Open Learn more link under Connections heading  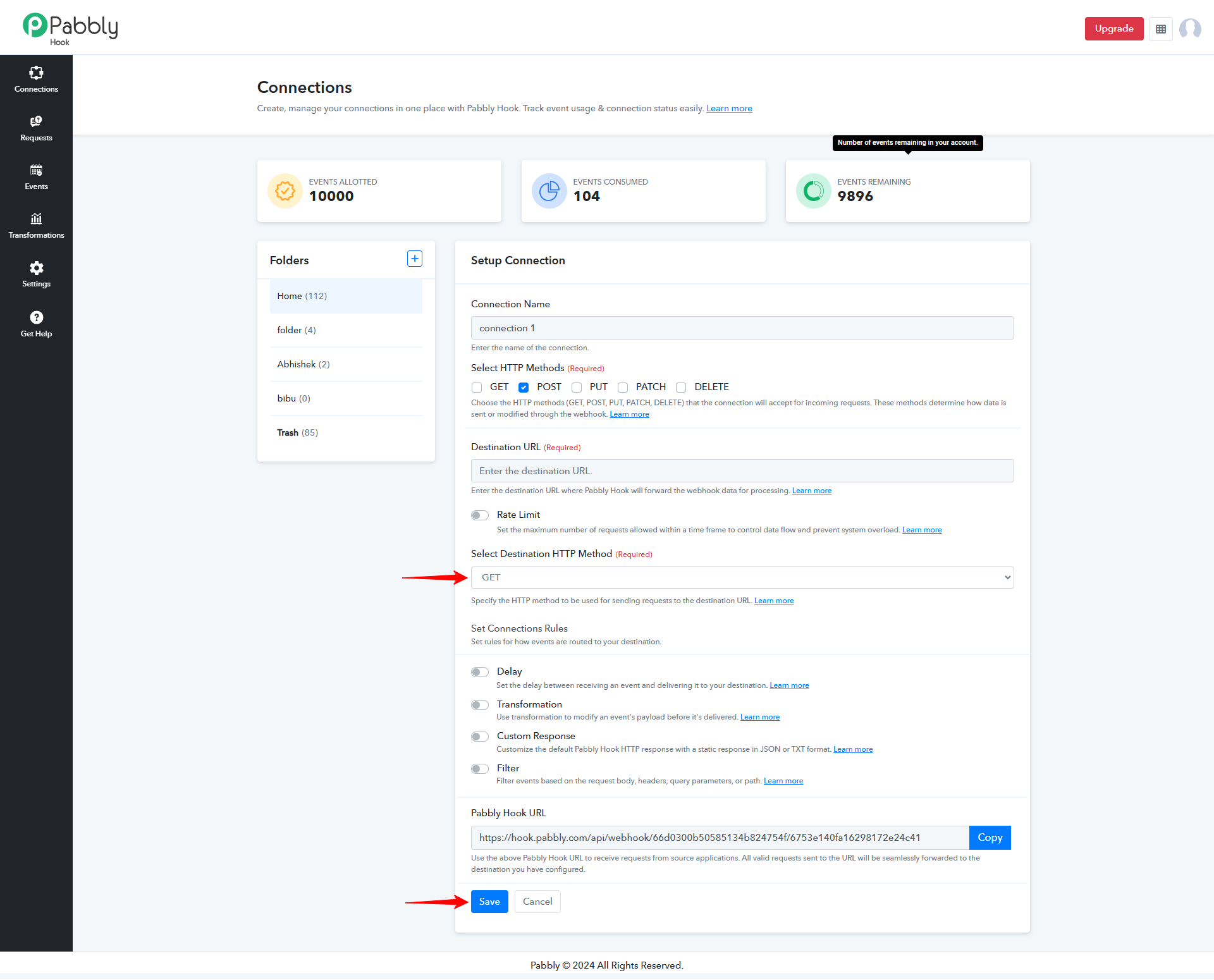point(729,109)
